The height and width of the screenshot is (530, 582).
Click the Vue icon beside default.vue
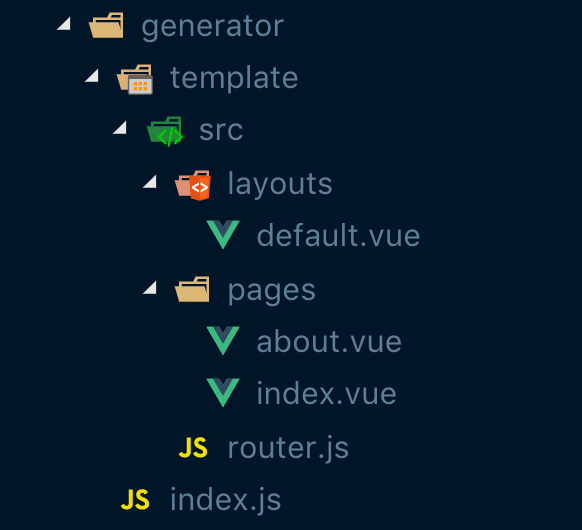point(223,235)
